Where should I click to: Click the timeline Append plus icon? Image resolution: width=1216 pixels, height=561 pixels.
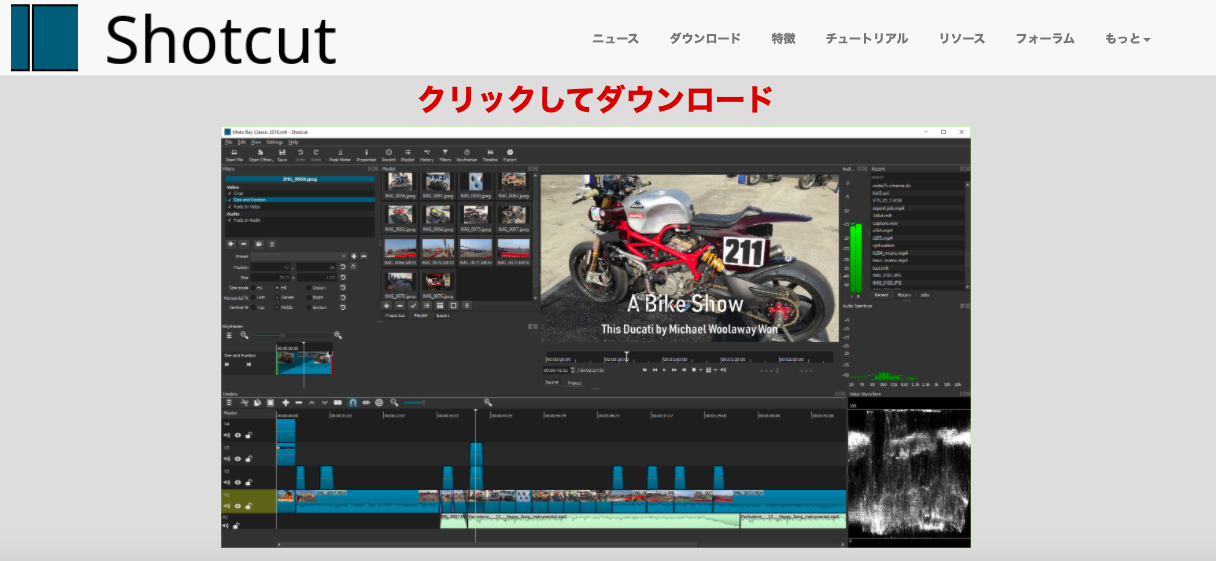(x=286, y=403)
